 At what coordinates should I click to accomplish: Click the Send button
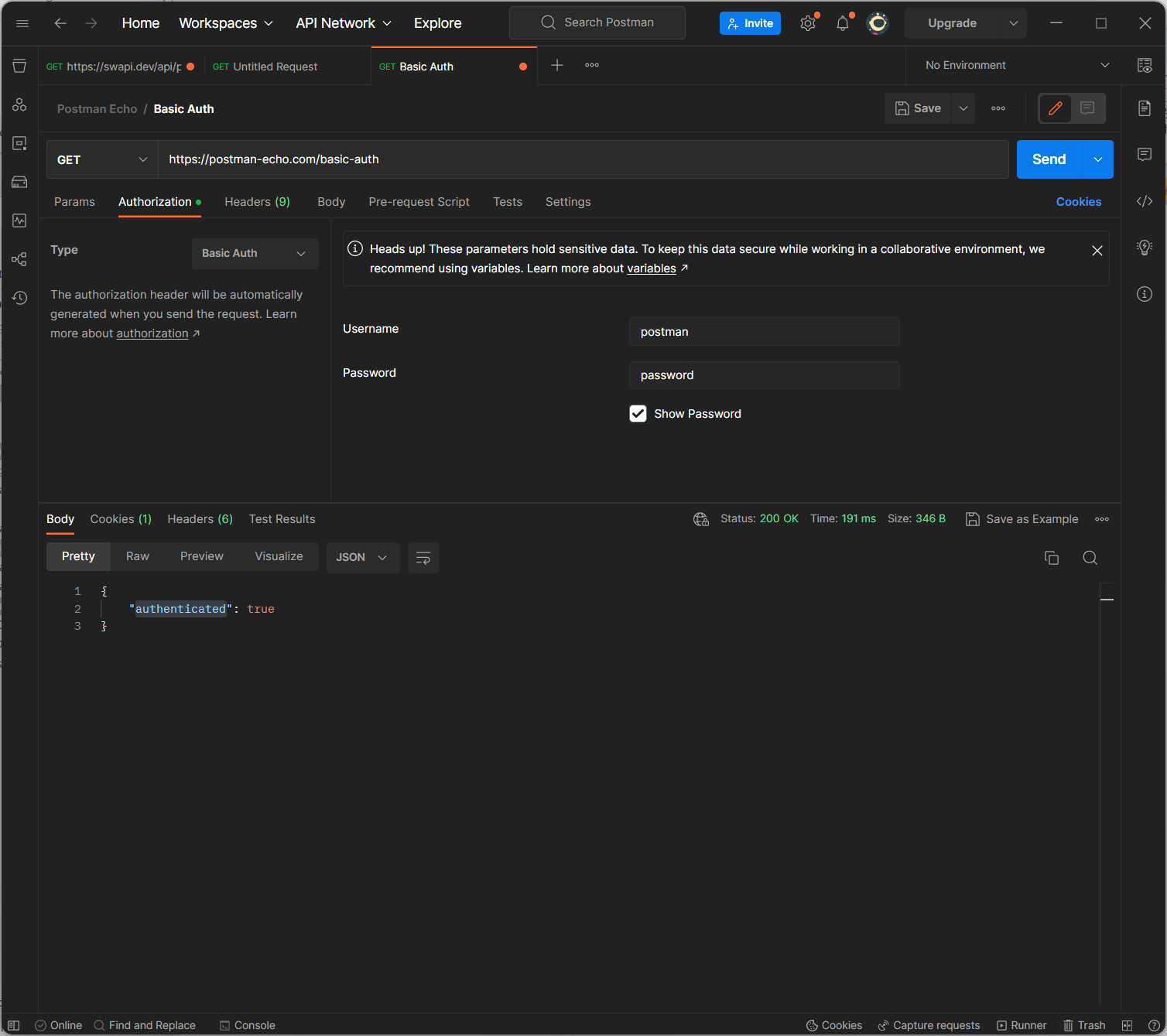[1049, 159]
